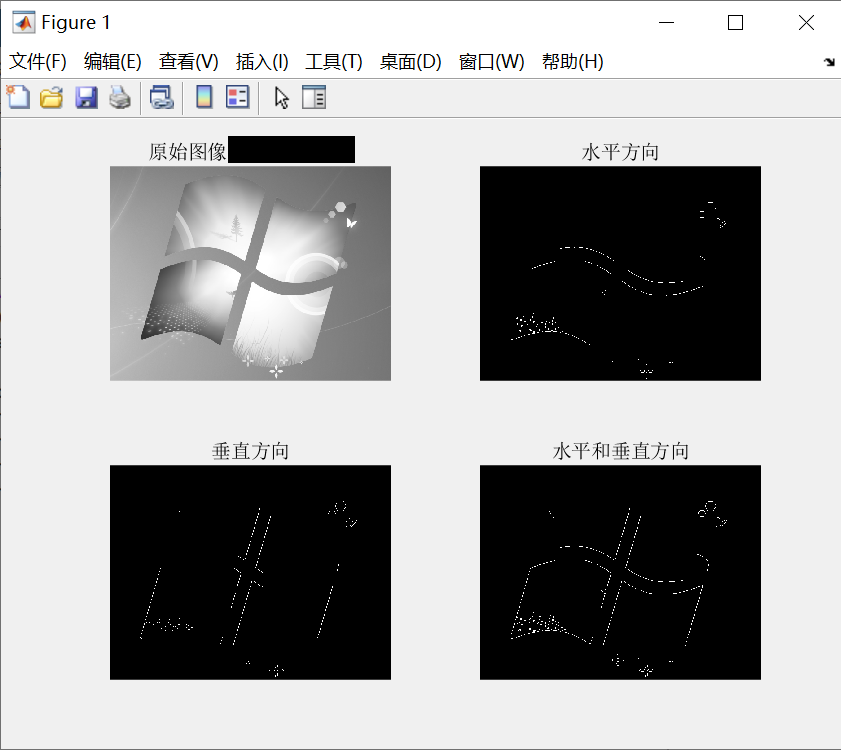Click the 原始图像 subplot title
841x750 pixels.
pos(188,152)
